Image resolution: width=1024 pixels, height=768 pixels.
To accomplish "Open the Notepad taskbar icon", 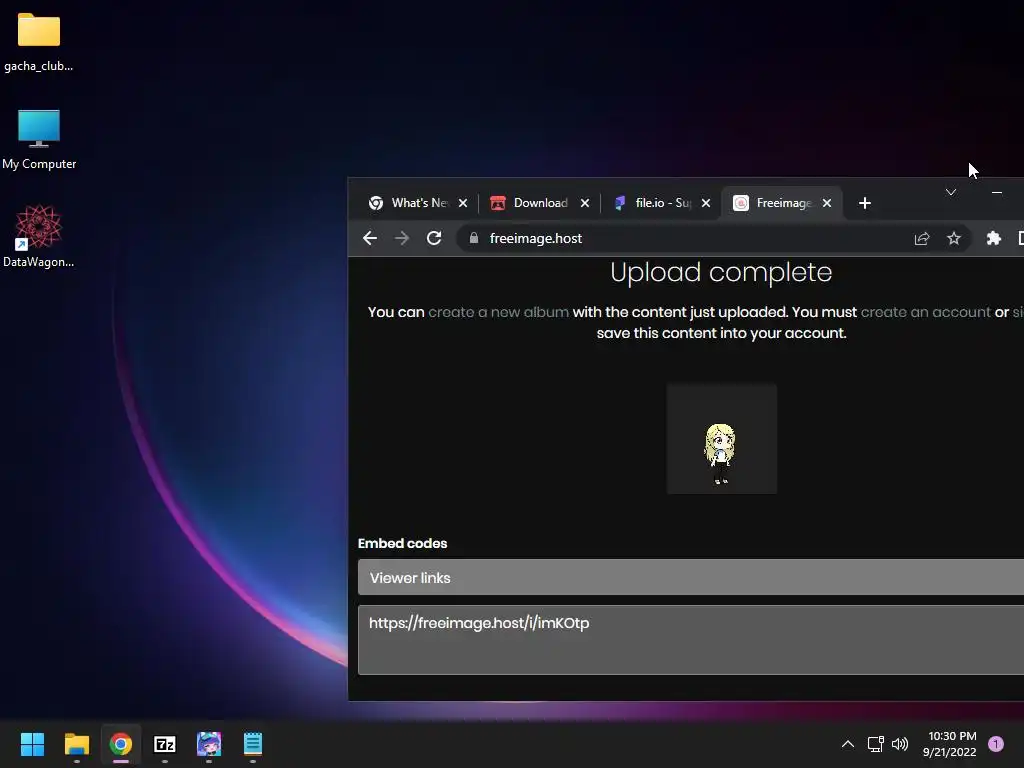I will (x=253, y=744).
